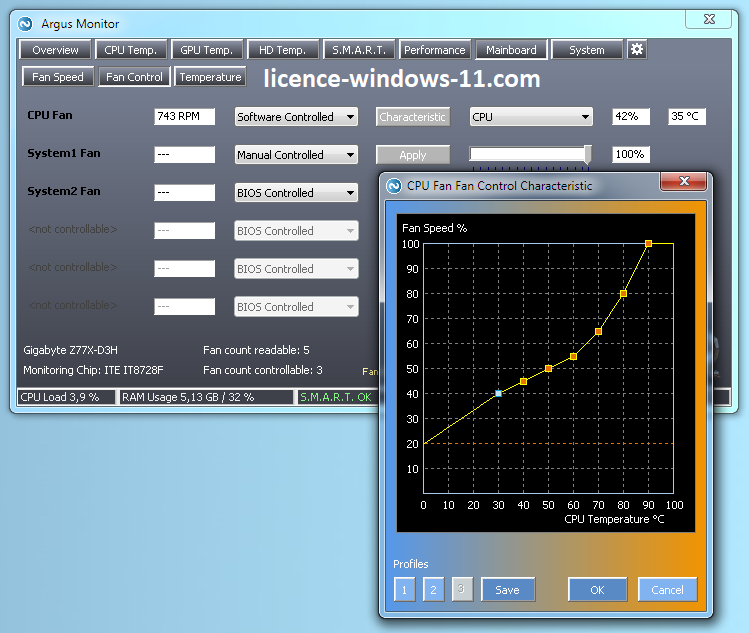Go to the Fan Speed subtab
Viewport: 749px width, 633px height.
[x=58, y=77]
